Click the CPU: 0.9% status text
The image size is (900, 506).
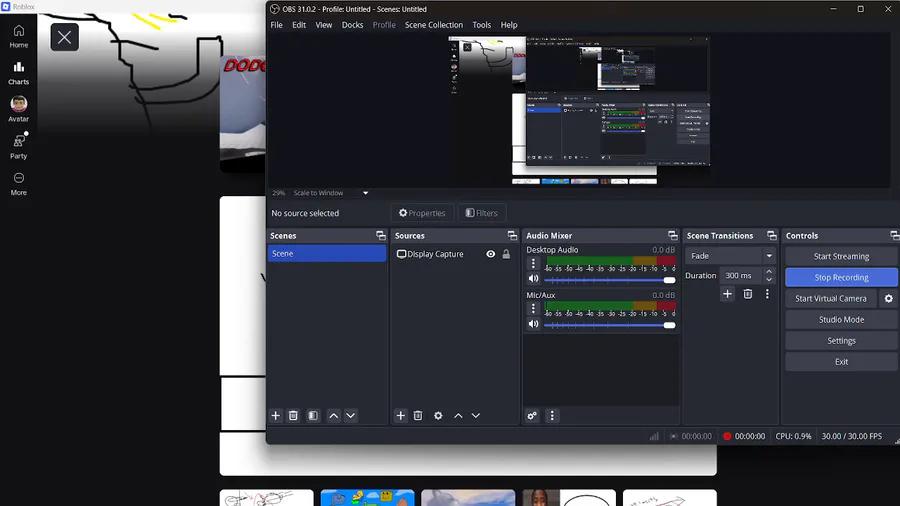[x=793, y=436]
